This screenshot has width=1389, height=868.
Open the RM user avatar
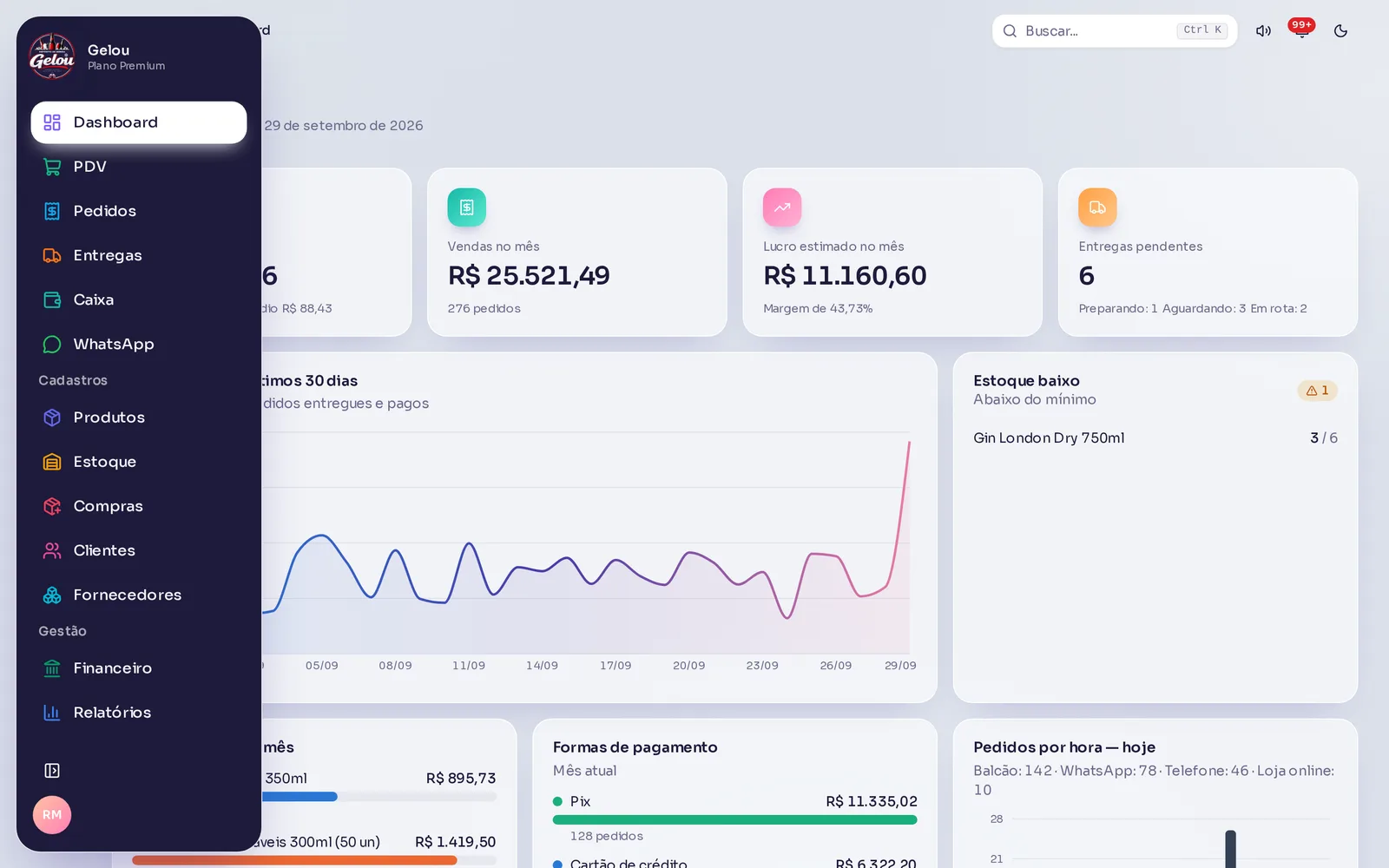[52, 815]
